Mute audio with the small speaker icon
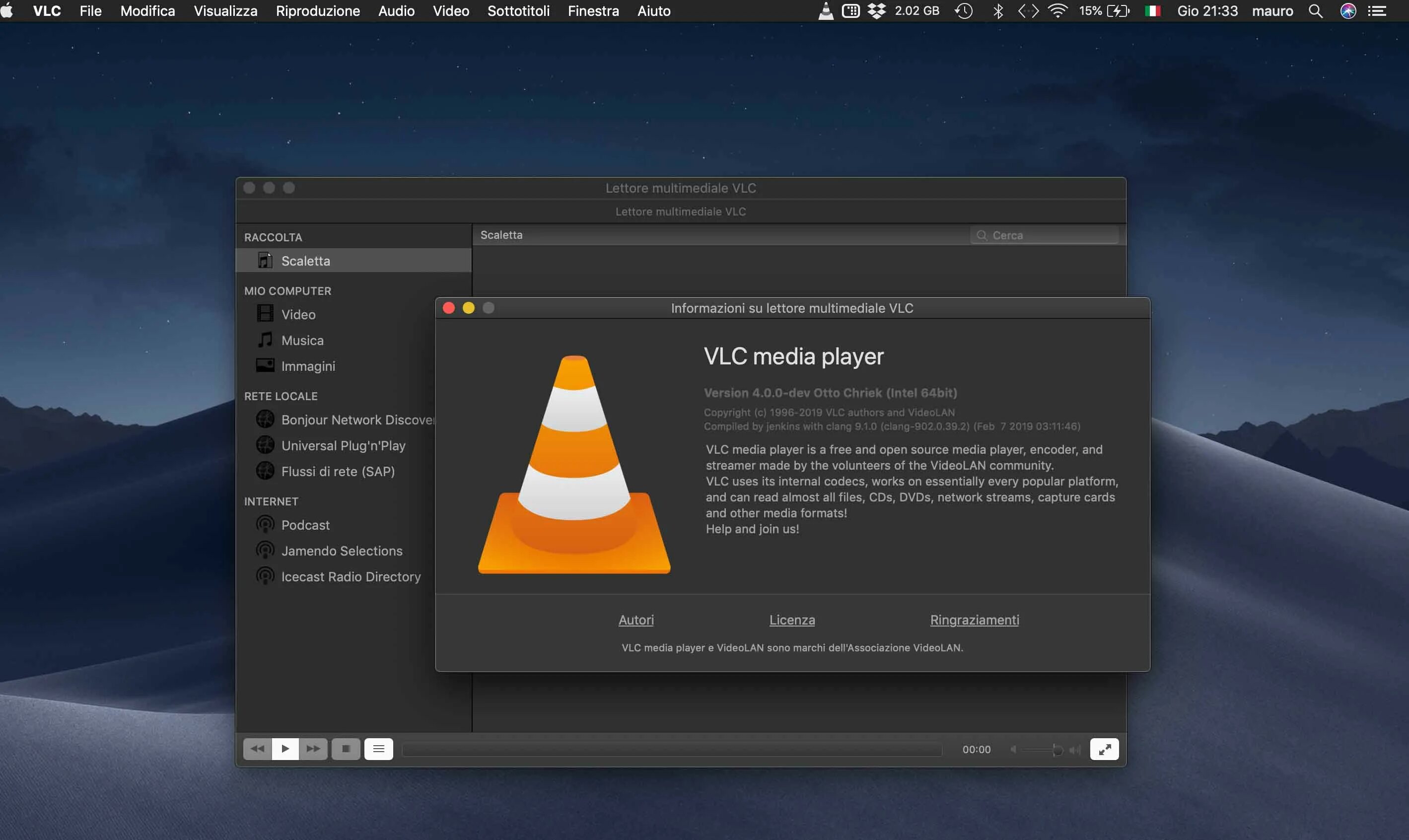Viewport: 1409px width, 840px height. pyautogui.click(x=1013, y=750)
